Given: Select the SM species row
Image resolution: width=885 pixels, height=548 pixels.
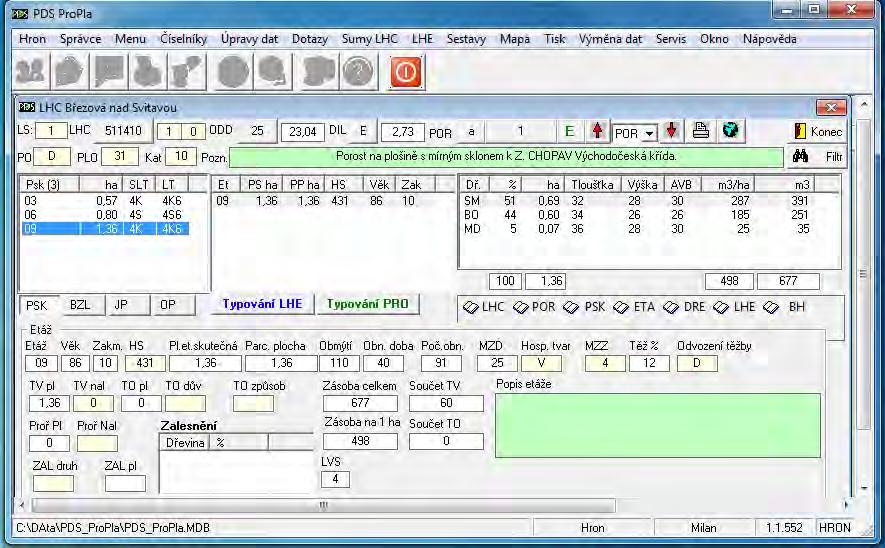Looking at the screenshot, I should (638, 201).
